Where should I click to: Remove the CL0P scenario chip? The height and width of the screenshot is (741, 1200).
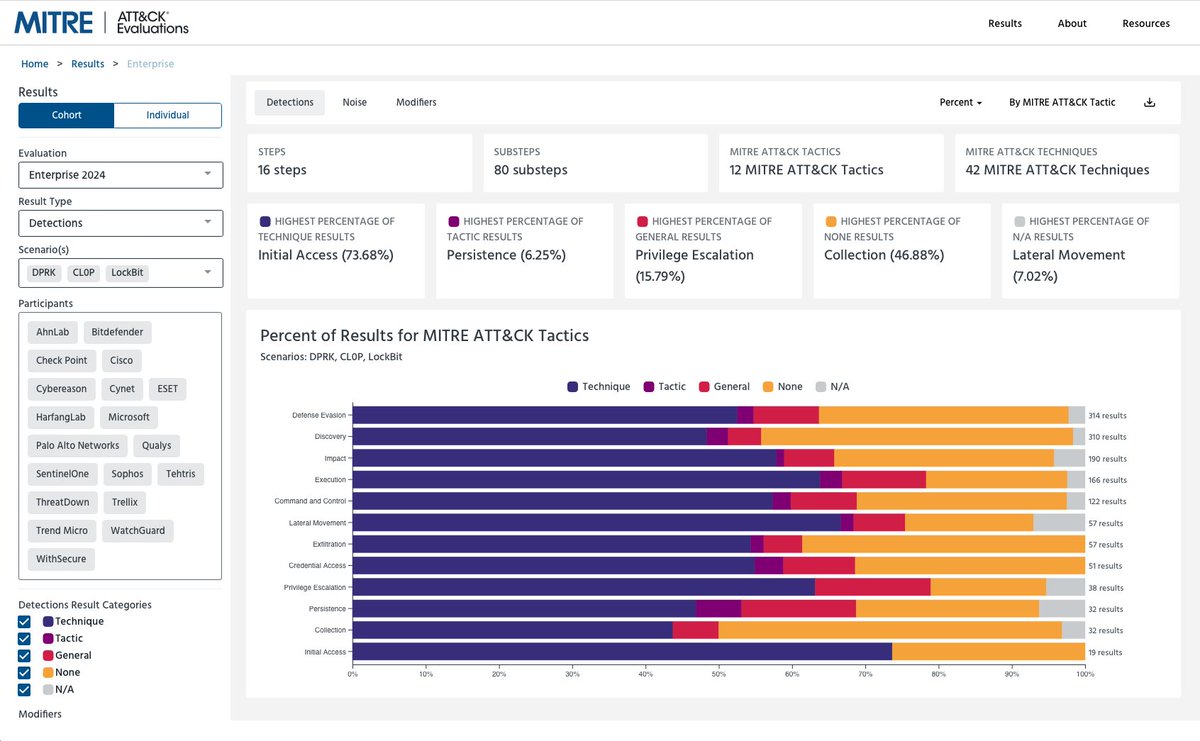pos(84,272)
